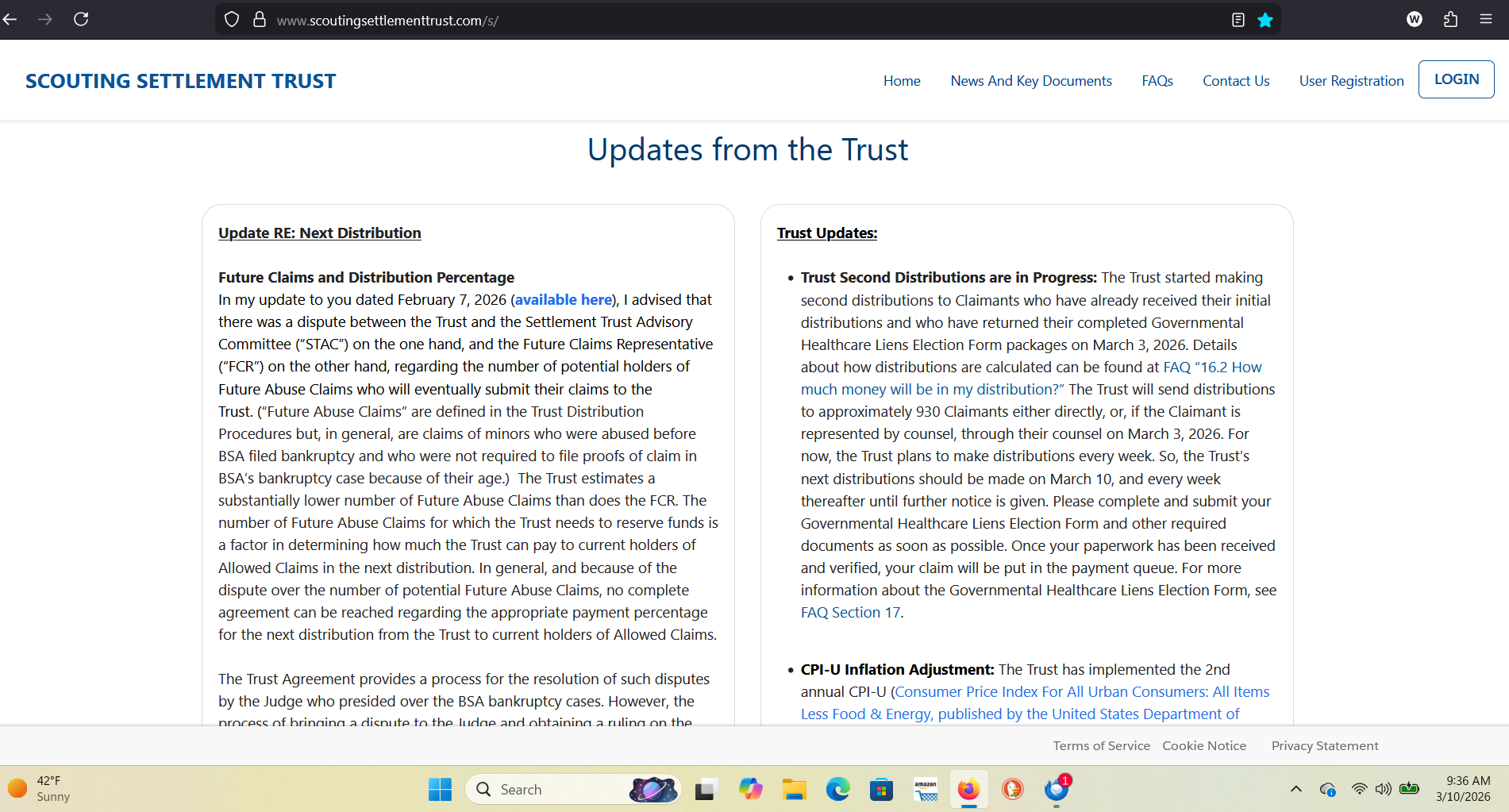Go to the FAQs page
1509x812 pixels.
1157,81
